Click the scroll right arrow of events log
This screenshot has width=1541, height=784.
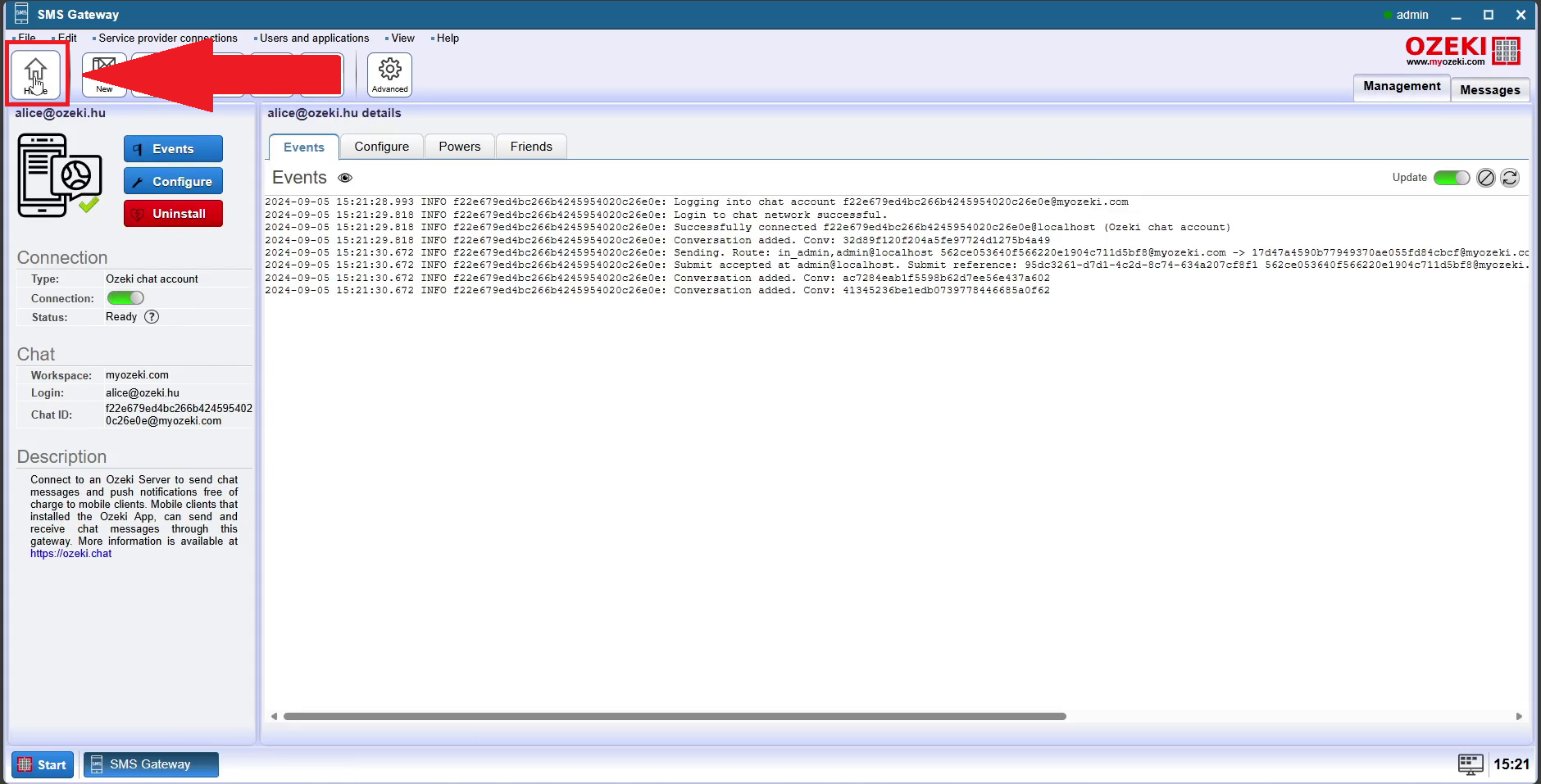[x=1519, y=717]
